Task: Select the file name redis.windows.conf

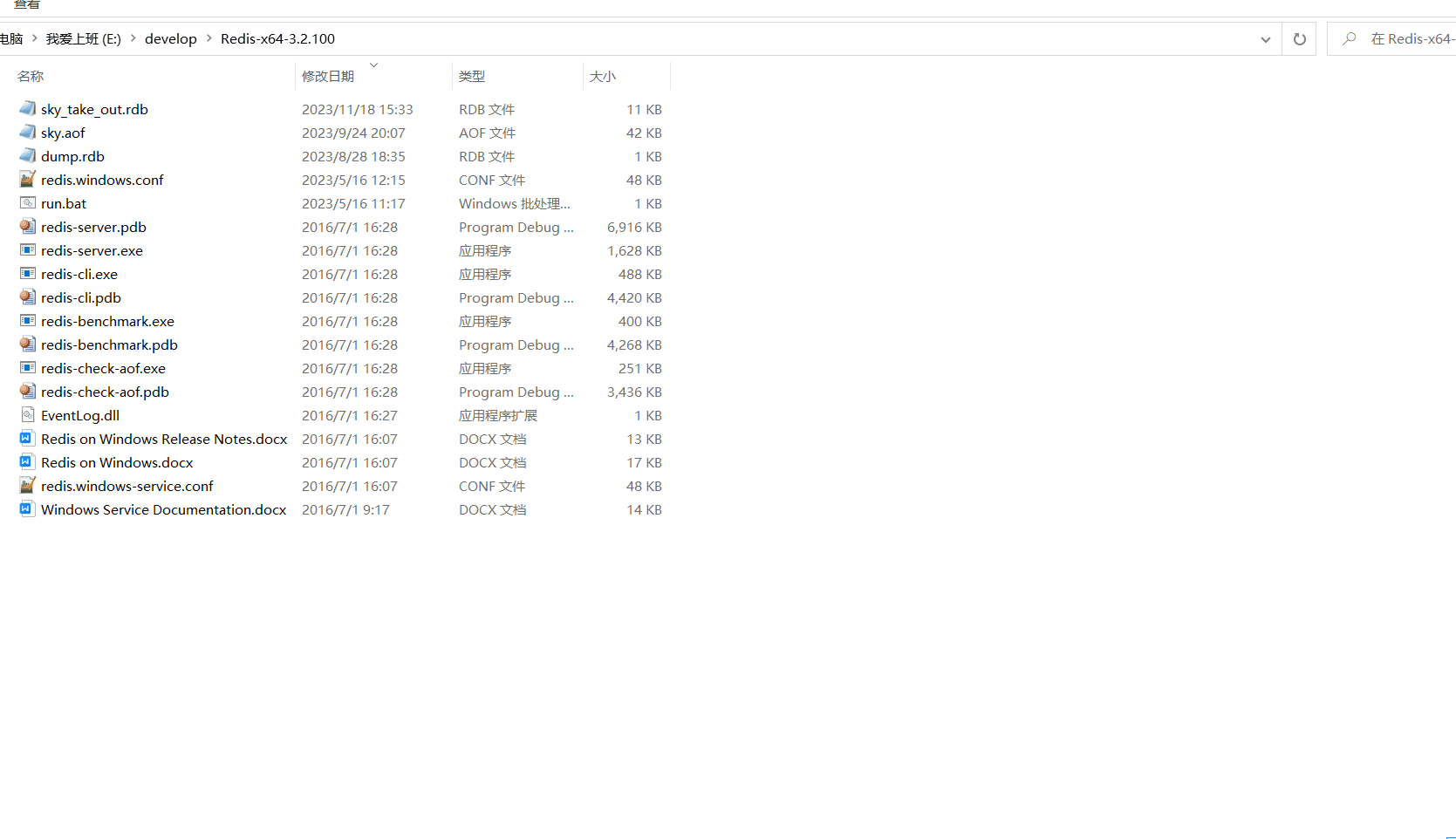Action: coord(102,180)
